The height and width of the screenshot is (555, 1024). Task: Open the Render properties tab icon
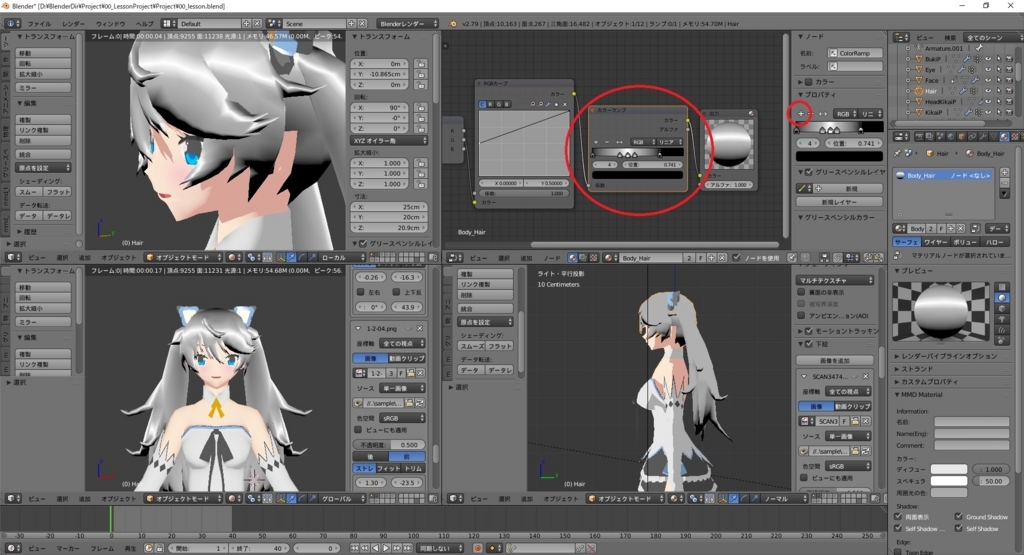(x=919, y=136)
